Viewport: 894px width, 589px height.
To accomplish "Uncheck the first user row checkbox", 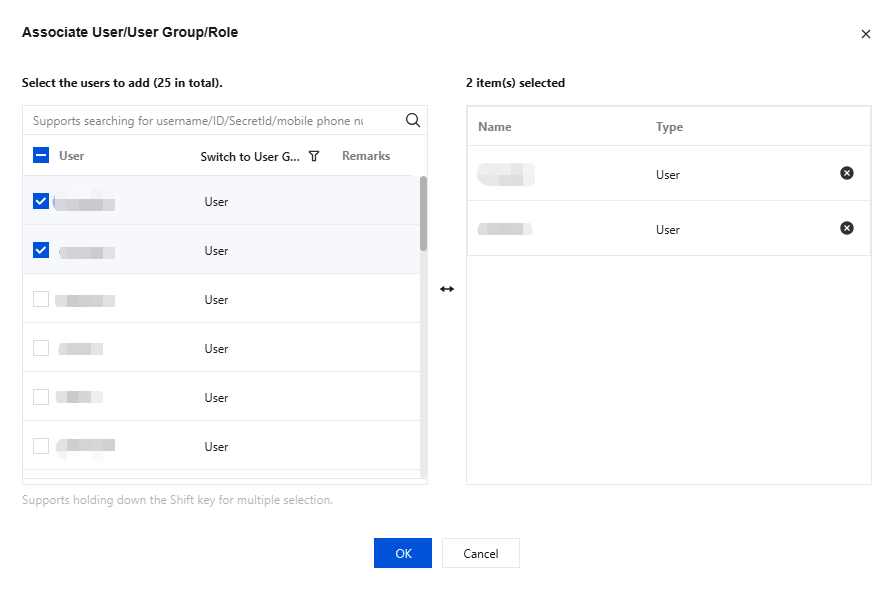I will tap(41, 201).
